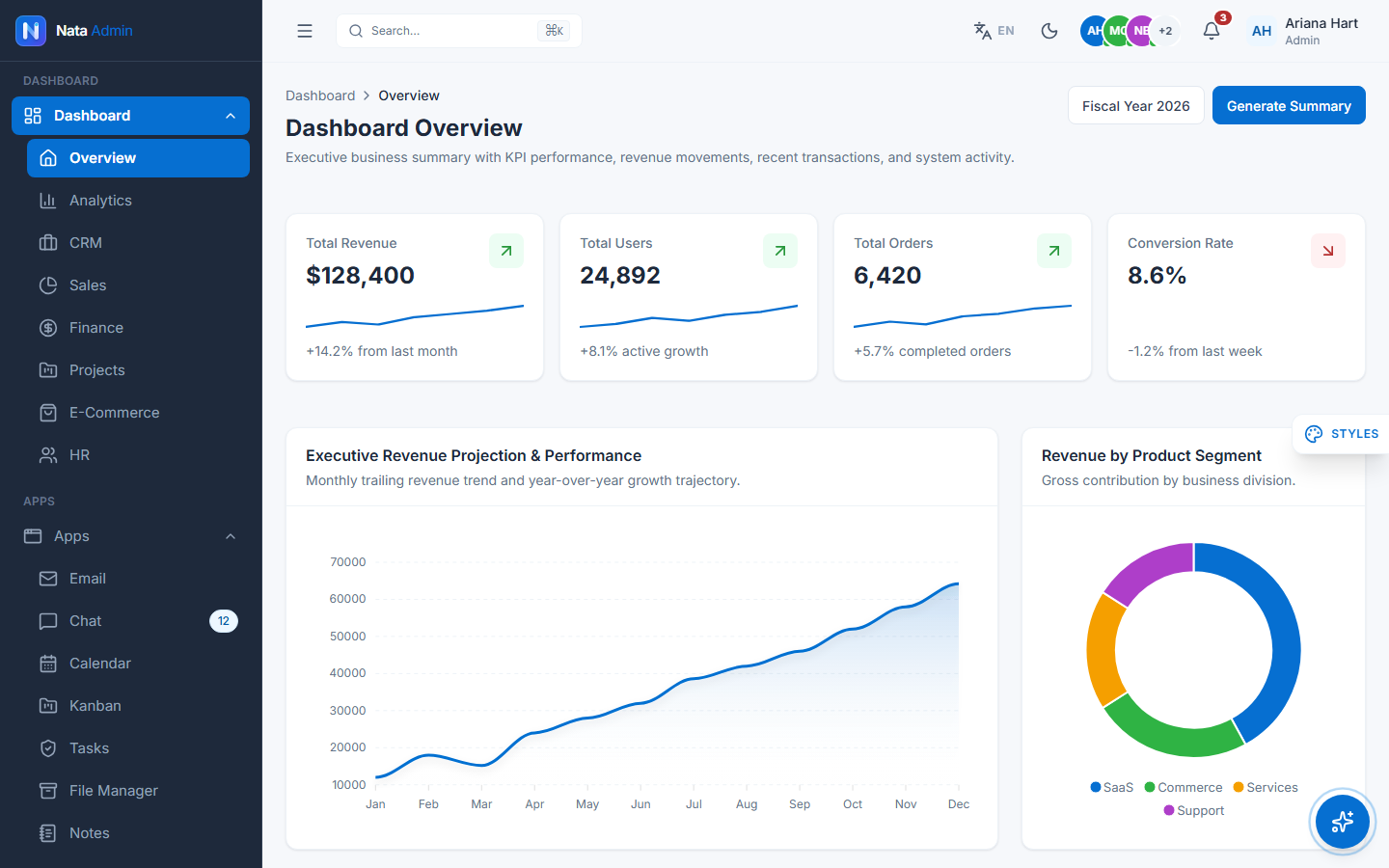Click the Tasks shield-check icon in sidebar
The image size is (1389, 868).
pos(48,748)
